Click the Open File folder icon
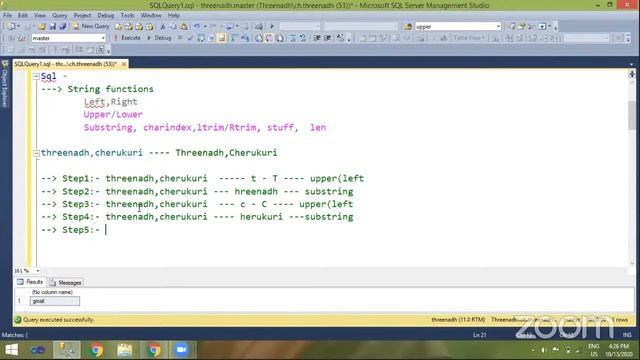 41,27
